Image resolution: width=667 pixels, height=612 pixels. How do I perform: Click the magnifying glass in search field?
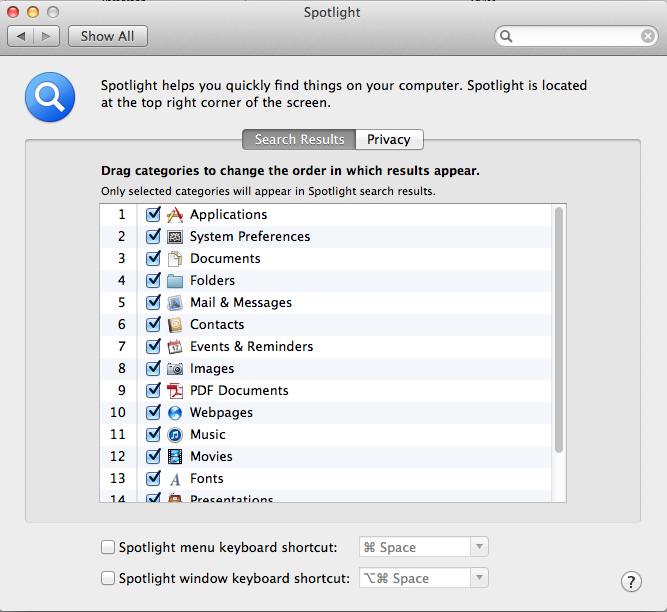(506, 36)
